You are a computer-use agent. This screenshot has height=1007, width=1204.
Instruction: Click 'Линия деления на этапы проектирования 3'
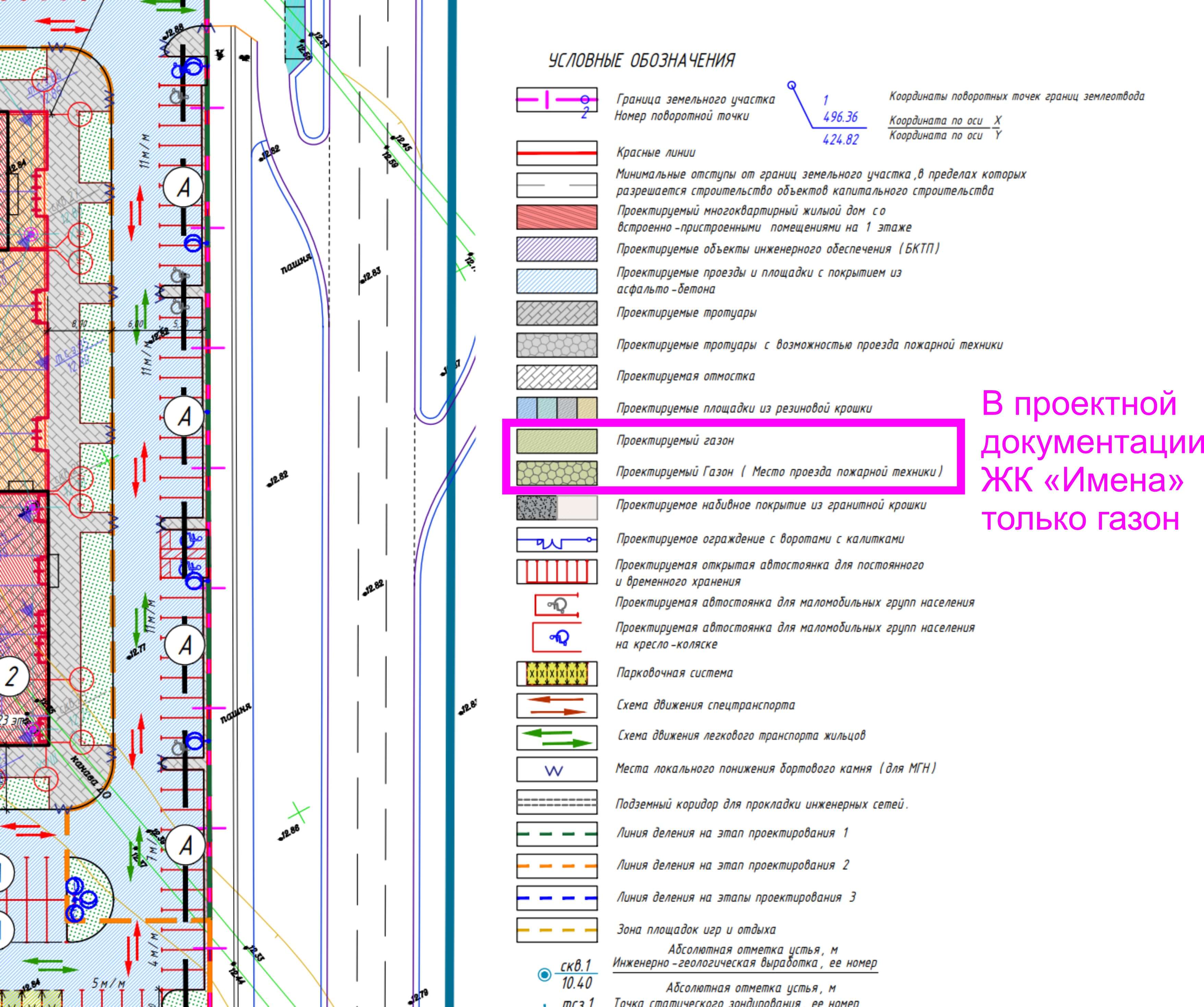[736, 898]
